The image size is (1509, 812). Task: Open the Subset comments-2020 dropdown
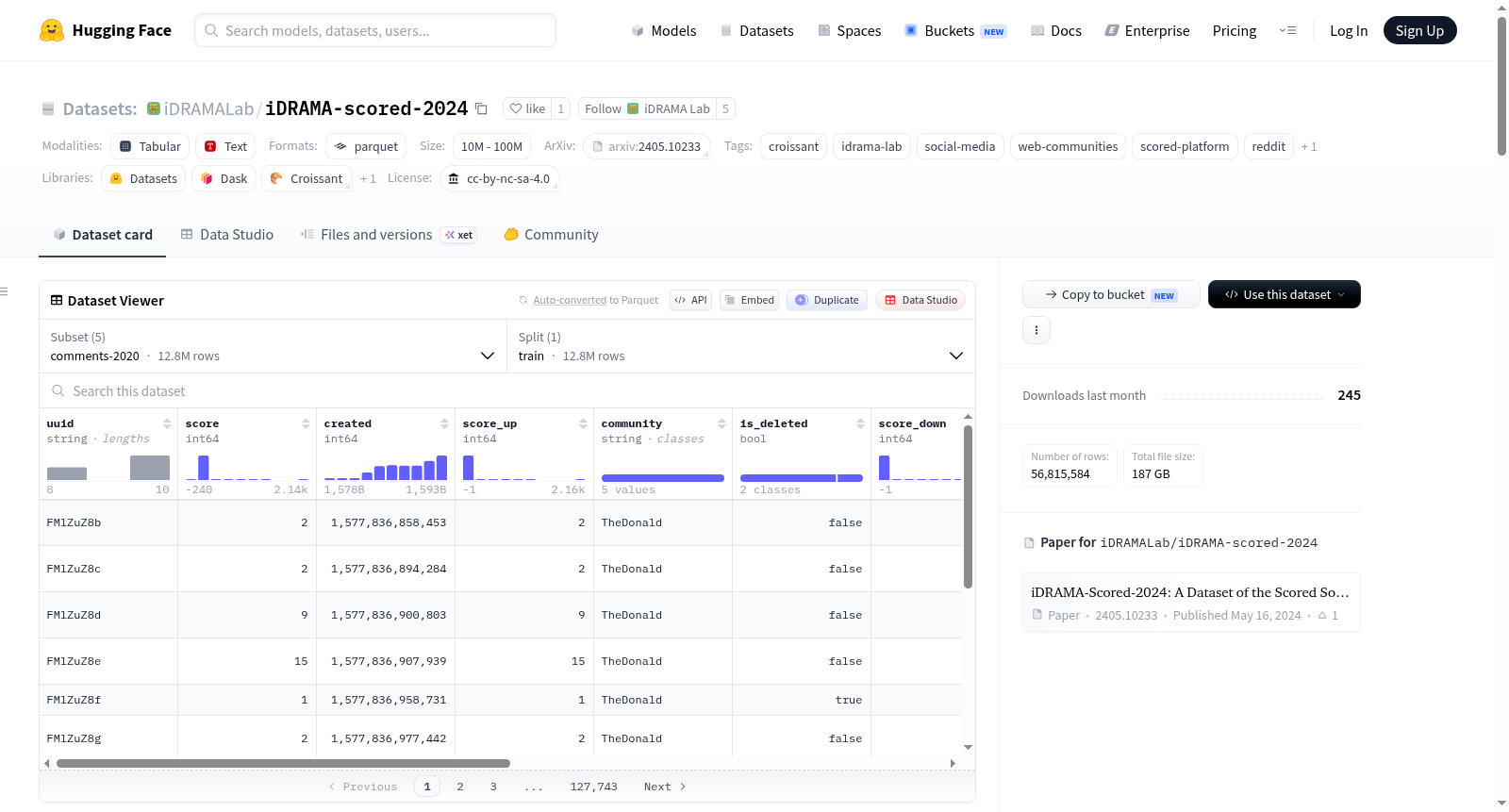(273, 346)
